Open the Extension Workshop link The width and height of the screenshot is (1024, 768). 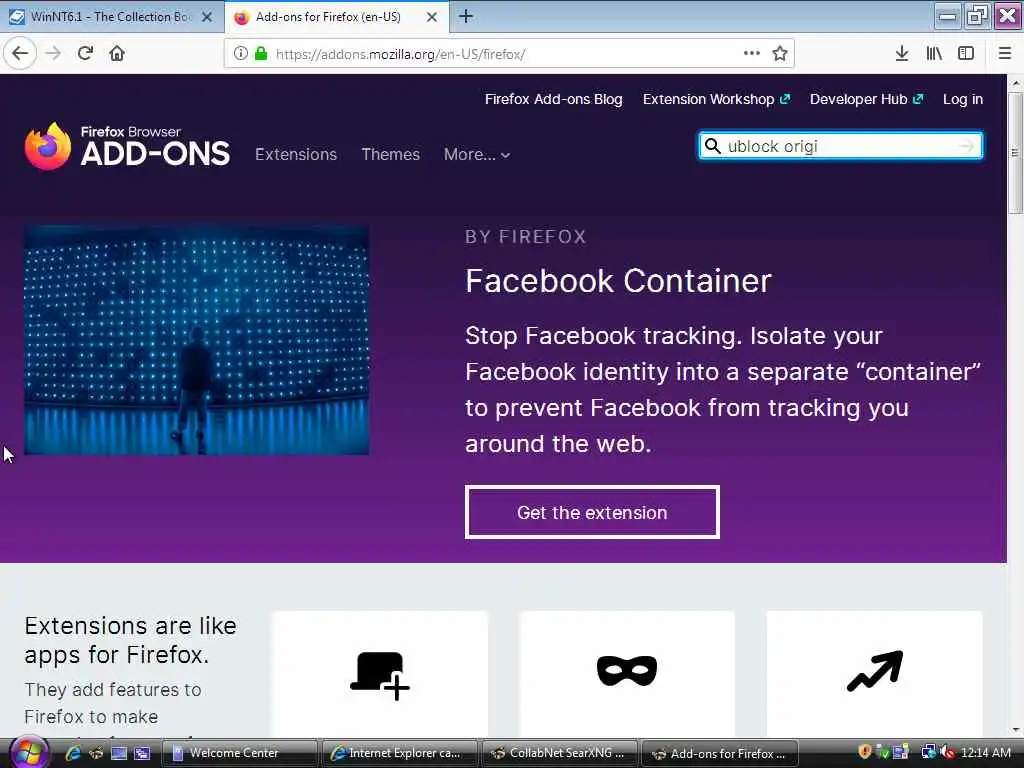[716, 99]
